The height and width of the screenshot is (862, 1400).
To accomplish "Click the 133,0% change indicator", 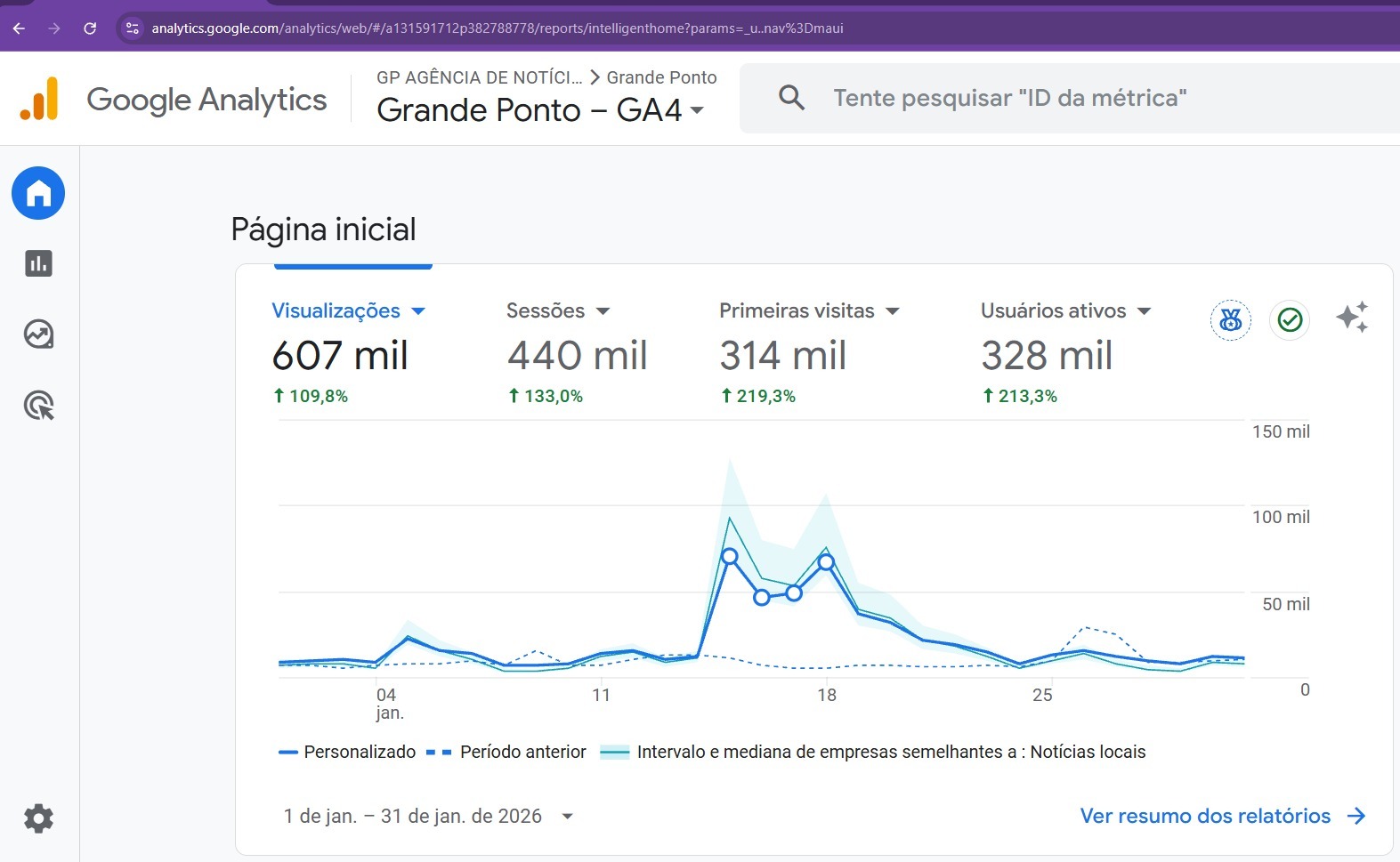I will [x=546, y=396].
